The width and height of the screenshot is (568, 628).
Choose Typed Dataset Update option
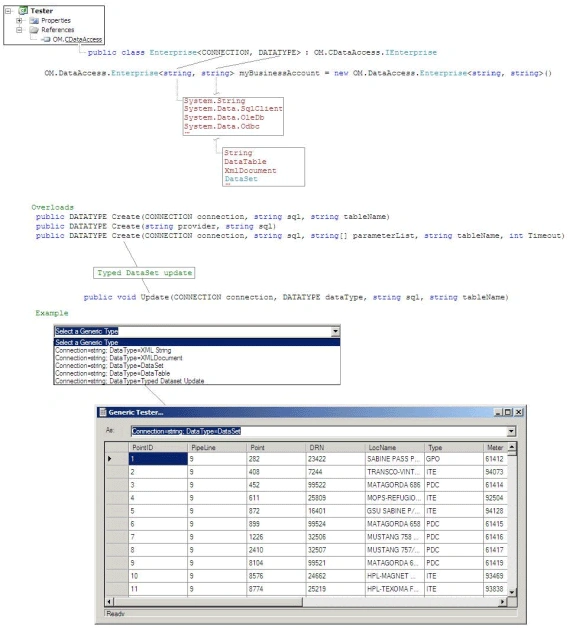197,381
